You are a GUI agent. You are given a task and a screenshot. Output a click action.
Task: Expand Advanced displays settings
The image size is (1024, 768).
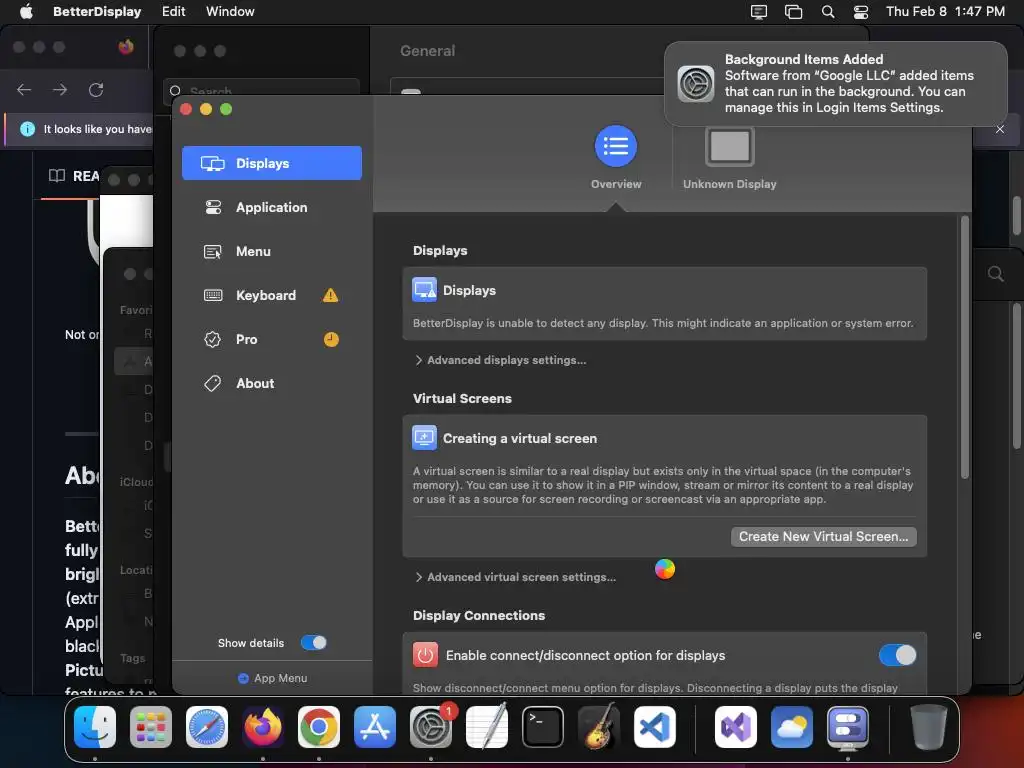(500, 360)
